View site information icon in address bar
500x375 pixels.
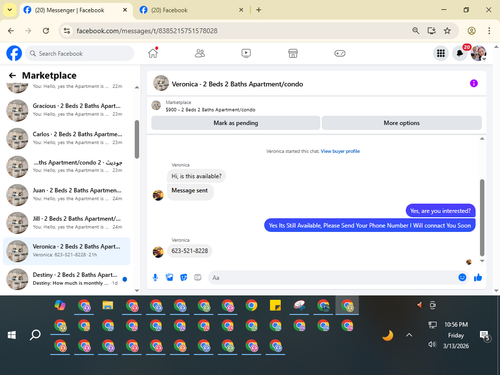point(67,31)
